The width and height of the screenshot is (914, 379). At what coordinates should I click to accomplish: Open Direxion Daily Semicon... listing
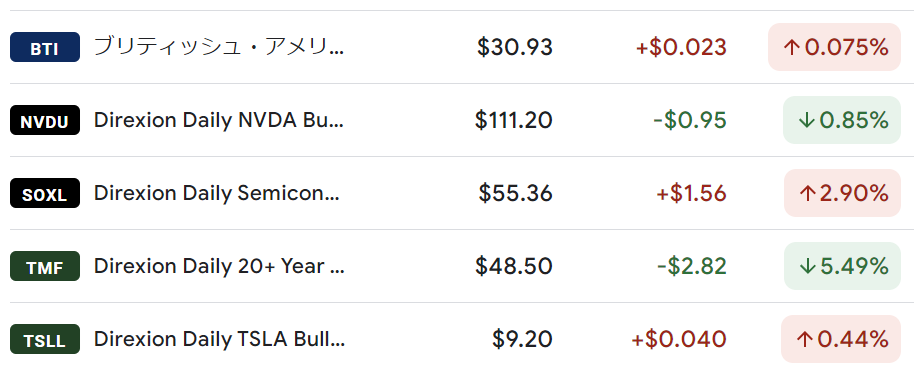[216, 193]
